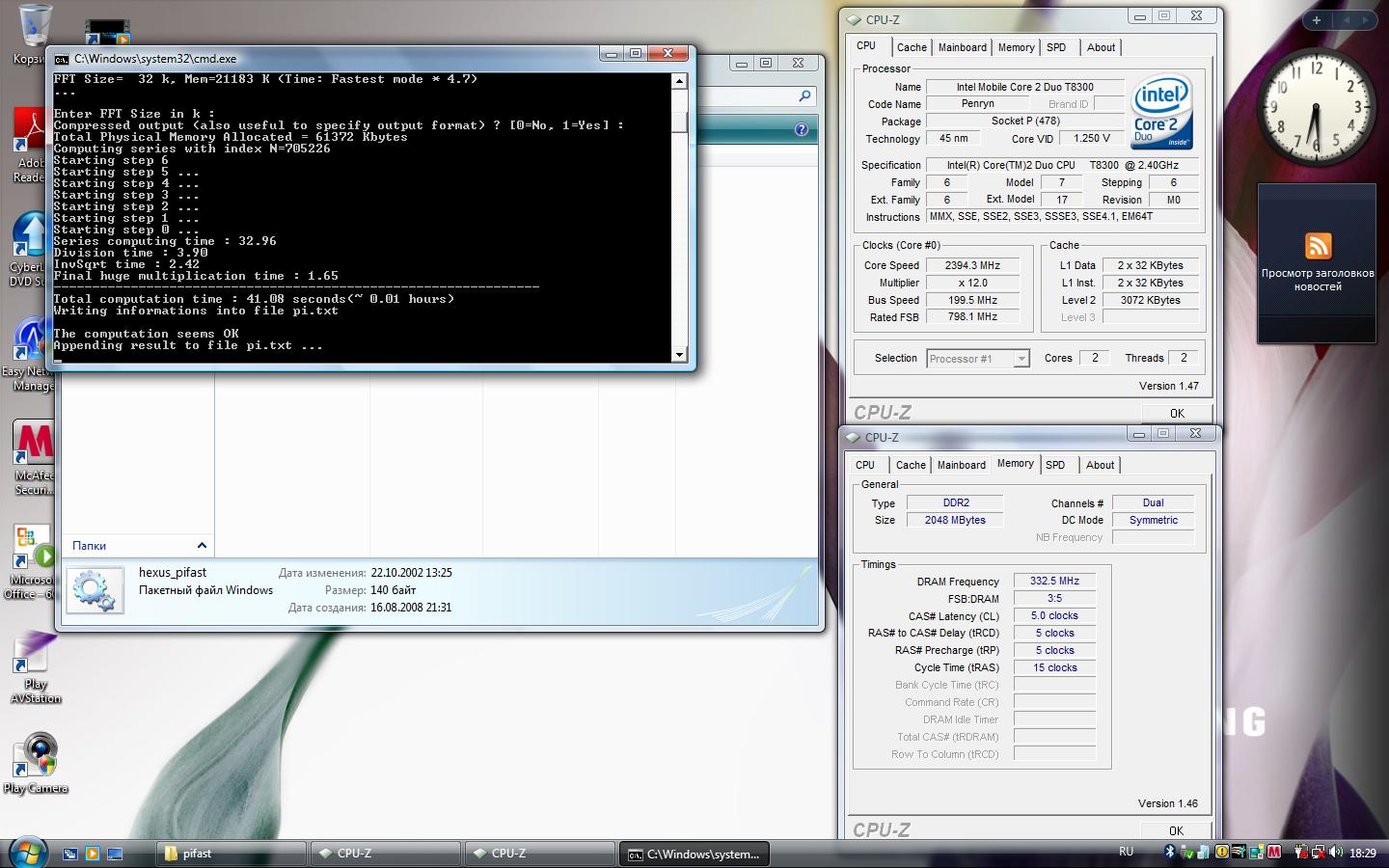Click RU language indicator in taskbar
Image resolution: width=1389 pixels, height=868 pixels.
pos(1126,852)
